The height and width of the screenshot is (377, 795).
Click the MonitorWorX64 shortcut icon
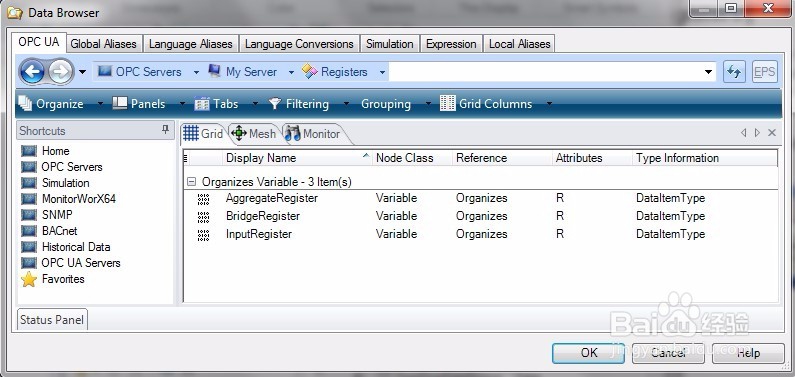[x=29, y=199]
